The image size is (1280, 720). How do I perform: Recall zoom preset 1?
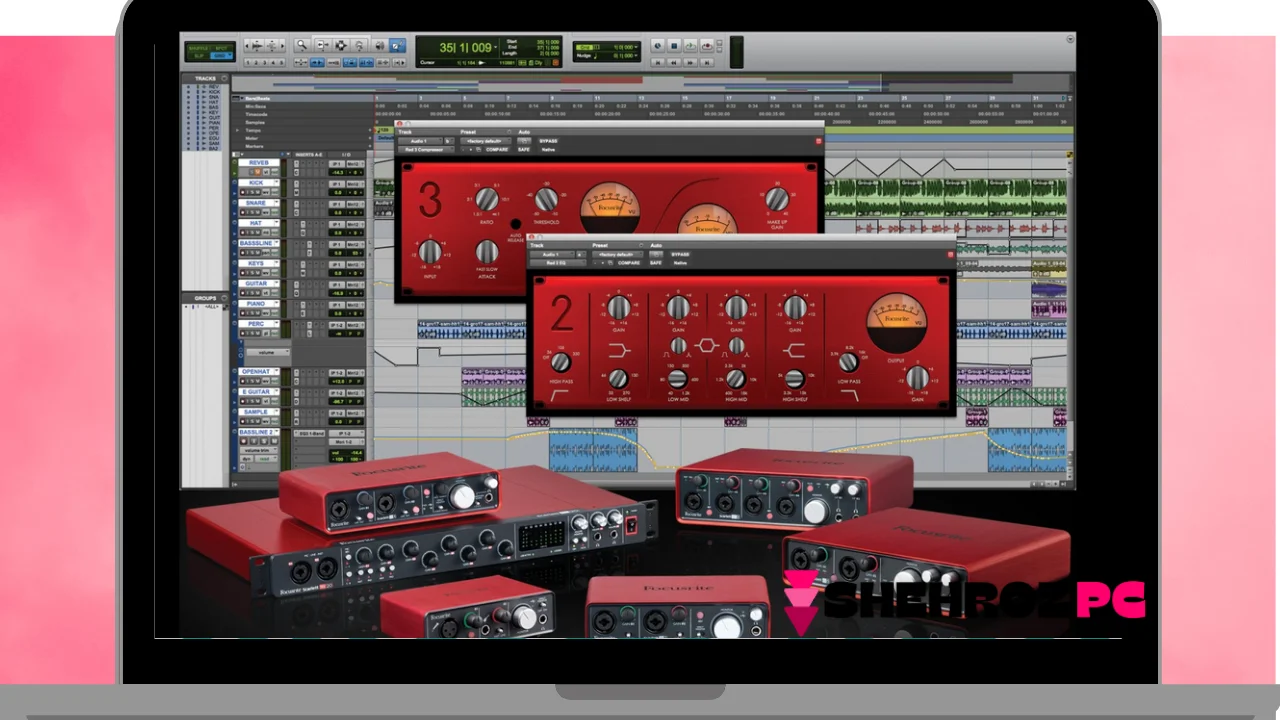click(248, 62)
